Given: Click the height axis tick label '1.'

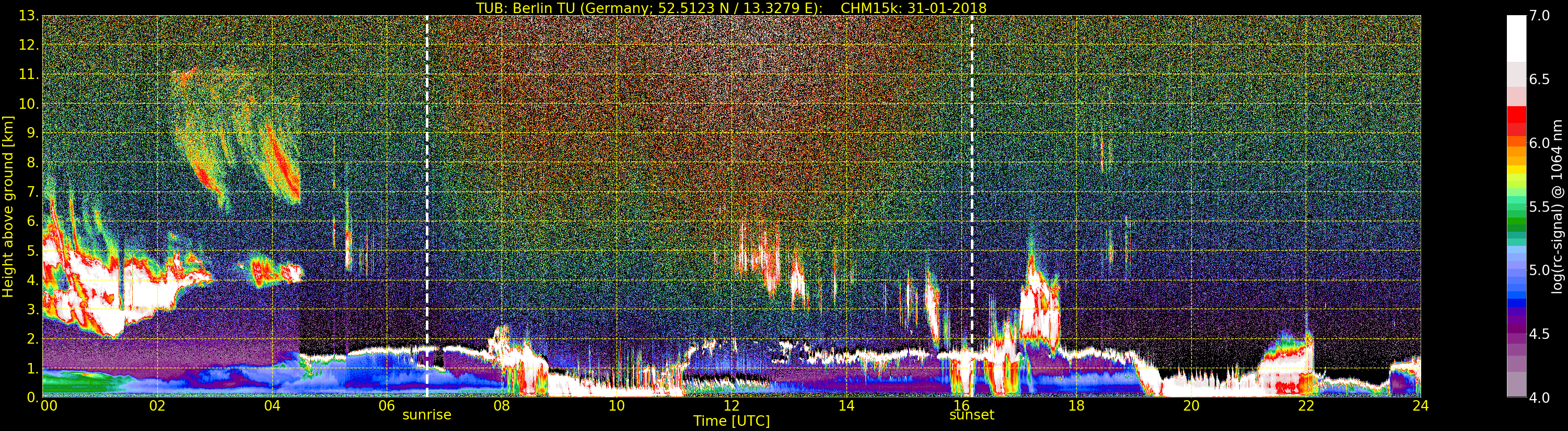Looking at the screenshot, I should click(33, 368).
